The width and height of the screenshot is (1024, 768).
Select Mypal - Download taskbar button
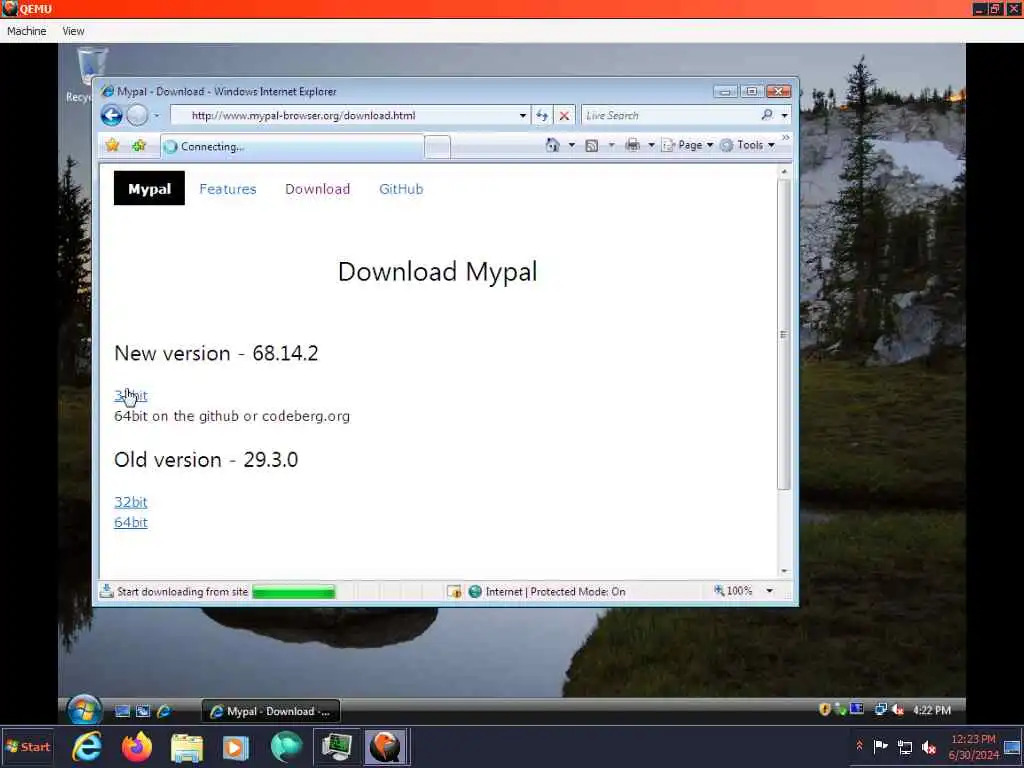271,711
